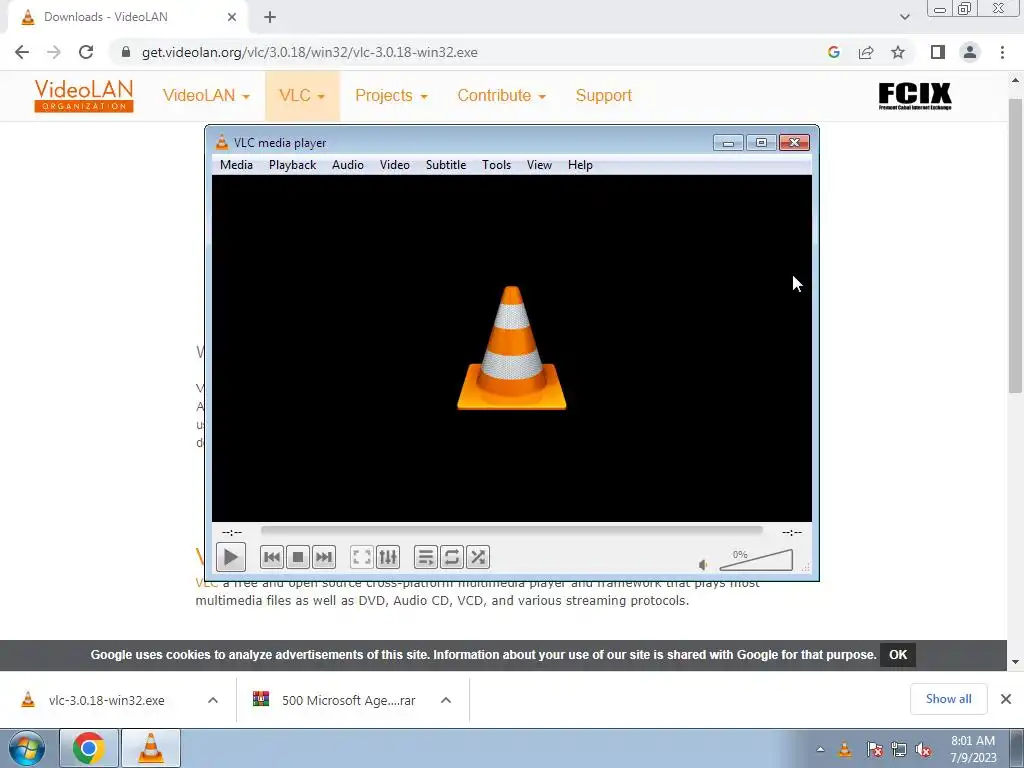The width and height of the screenshot is (1024, 768).
Task: Open the Help menu in VLC
Action: pyautogui.click(x=580, y=165)
